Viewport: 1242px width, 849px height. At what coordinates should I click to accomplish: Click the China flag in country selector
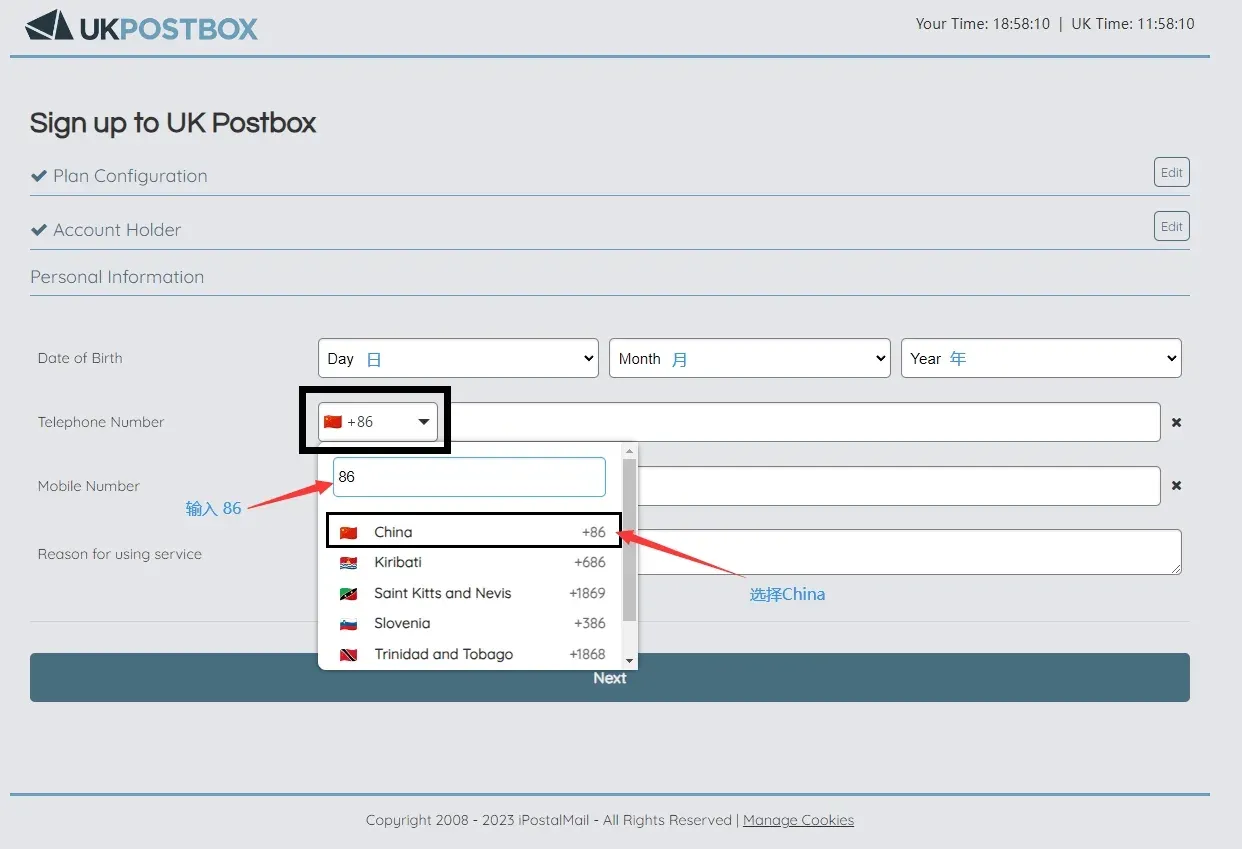pos(333,422)
